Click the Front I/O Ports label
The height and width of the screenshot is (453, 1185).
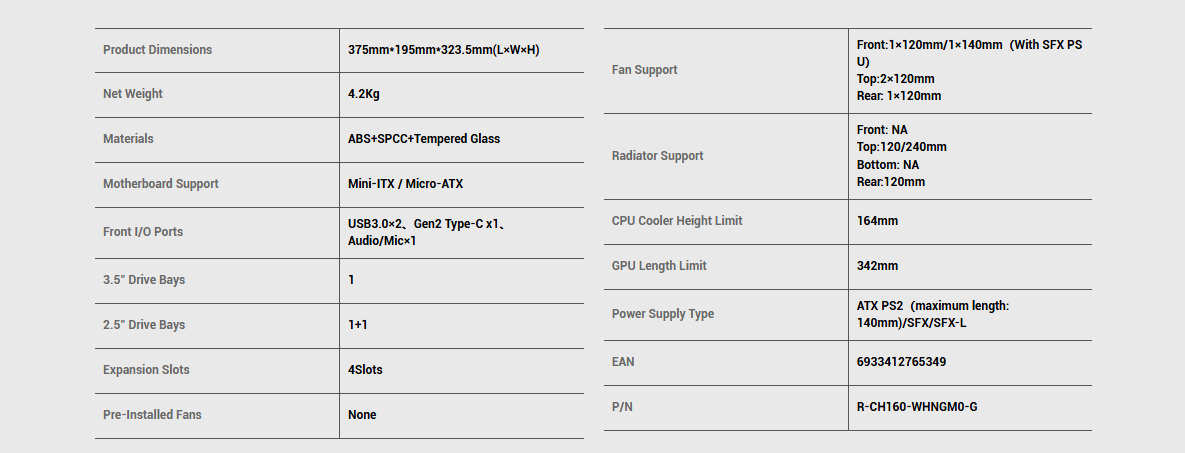[143, 232]
